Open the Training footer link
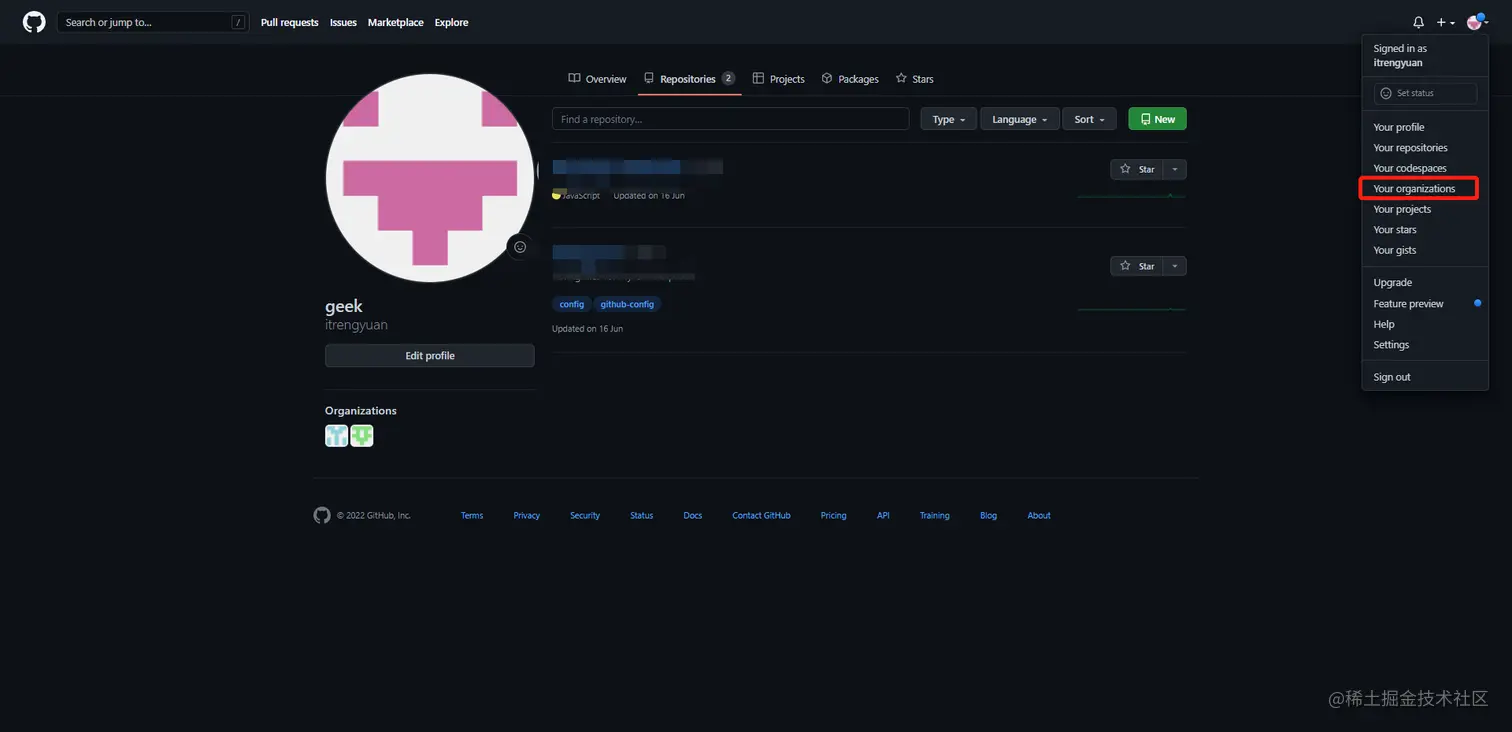Viewport: 1512px width, 732px height. click(x=935, y=516)
